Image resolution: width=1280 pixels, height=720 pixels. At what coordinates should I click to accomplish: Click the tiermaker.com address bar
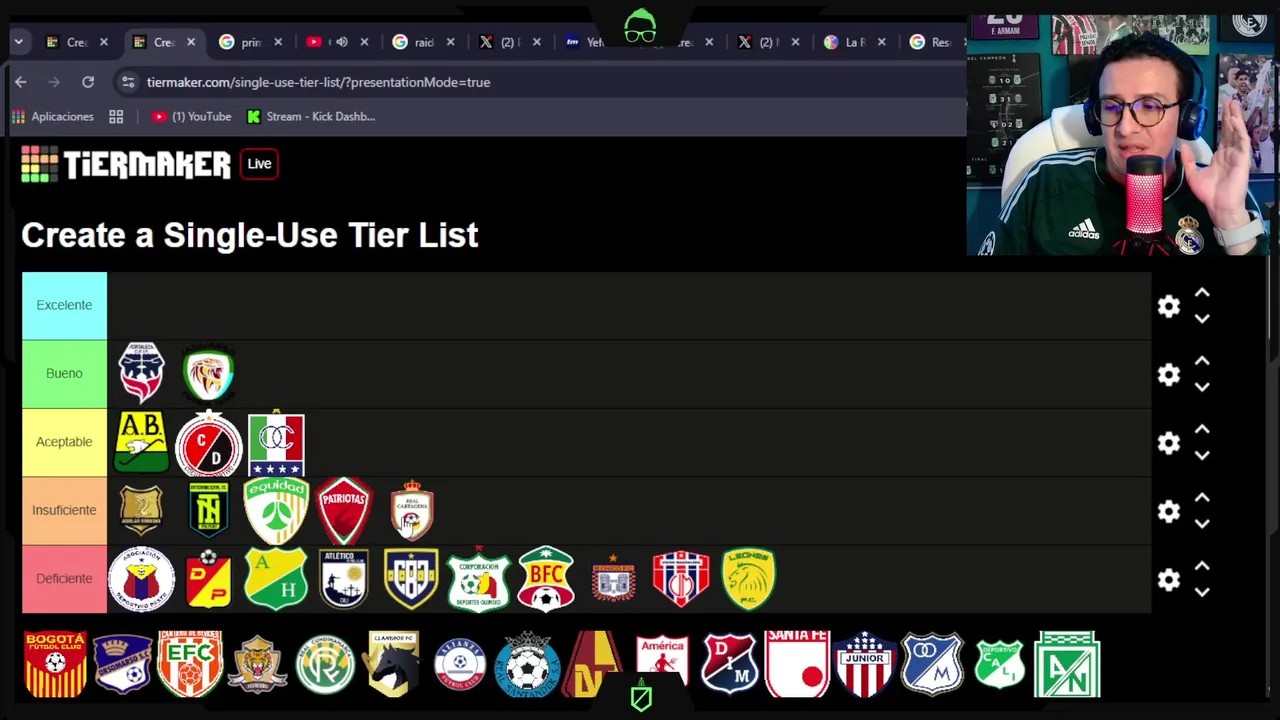(x=540, y=82)
